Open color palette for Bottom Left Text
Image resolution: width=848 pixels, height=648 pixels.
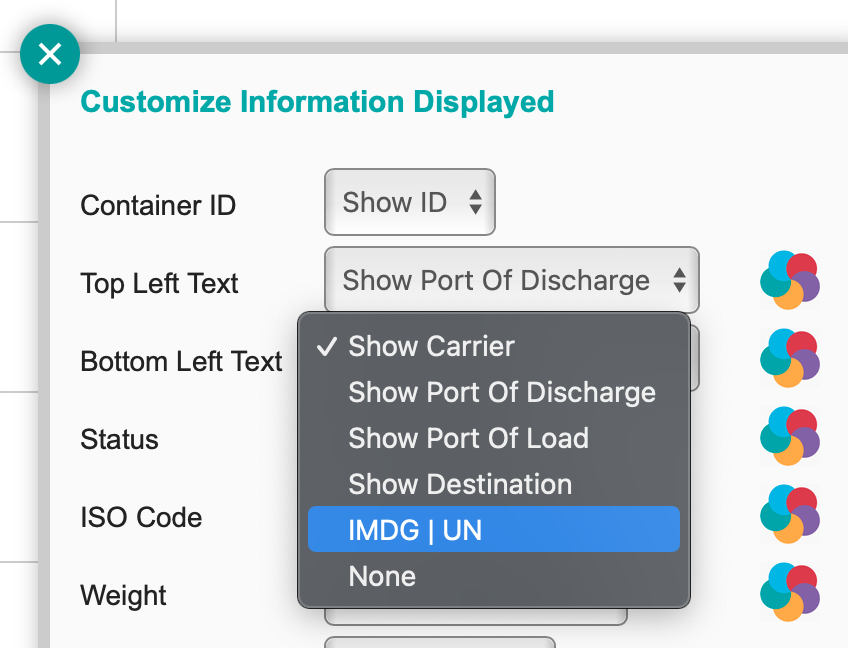tap(790, 359)
